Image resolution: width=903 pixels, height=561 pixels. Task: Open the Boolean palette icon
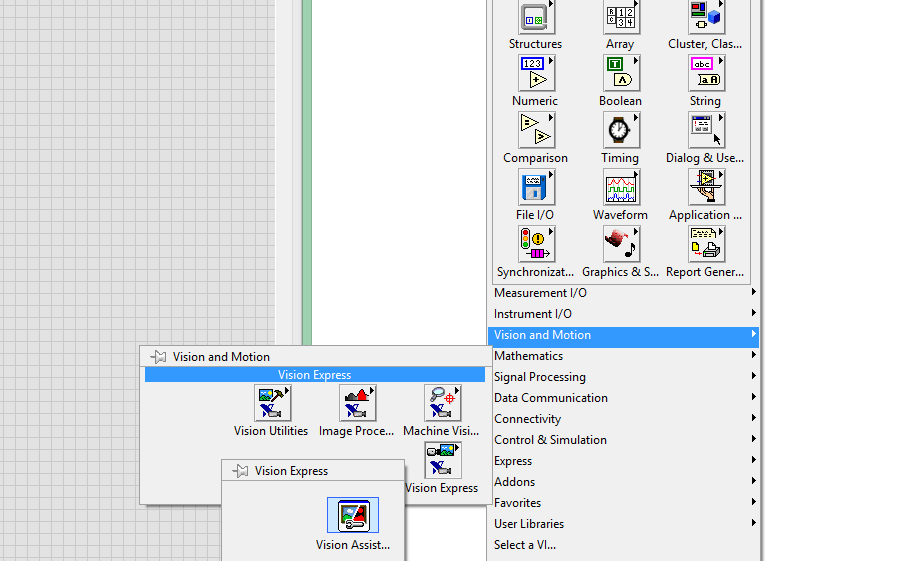621,73
